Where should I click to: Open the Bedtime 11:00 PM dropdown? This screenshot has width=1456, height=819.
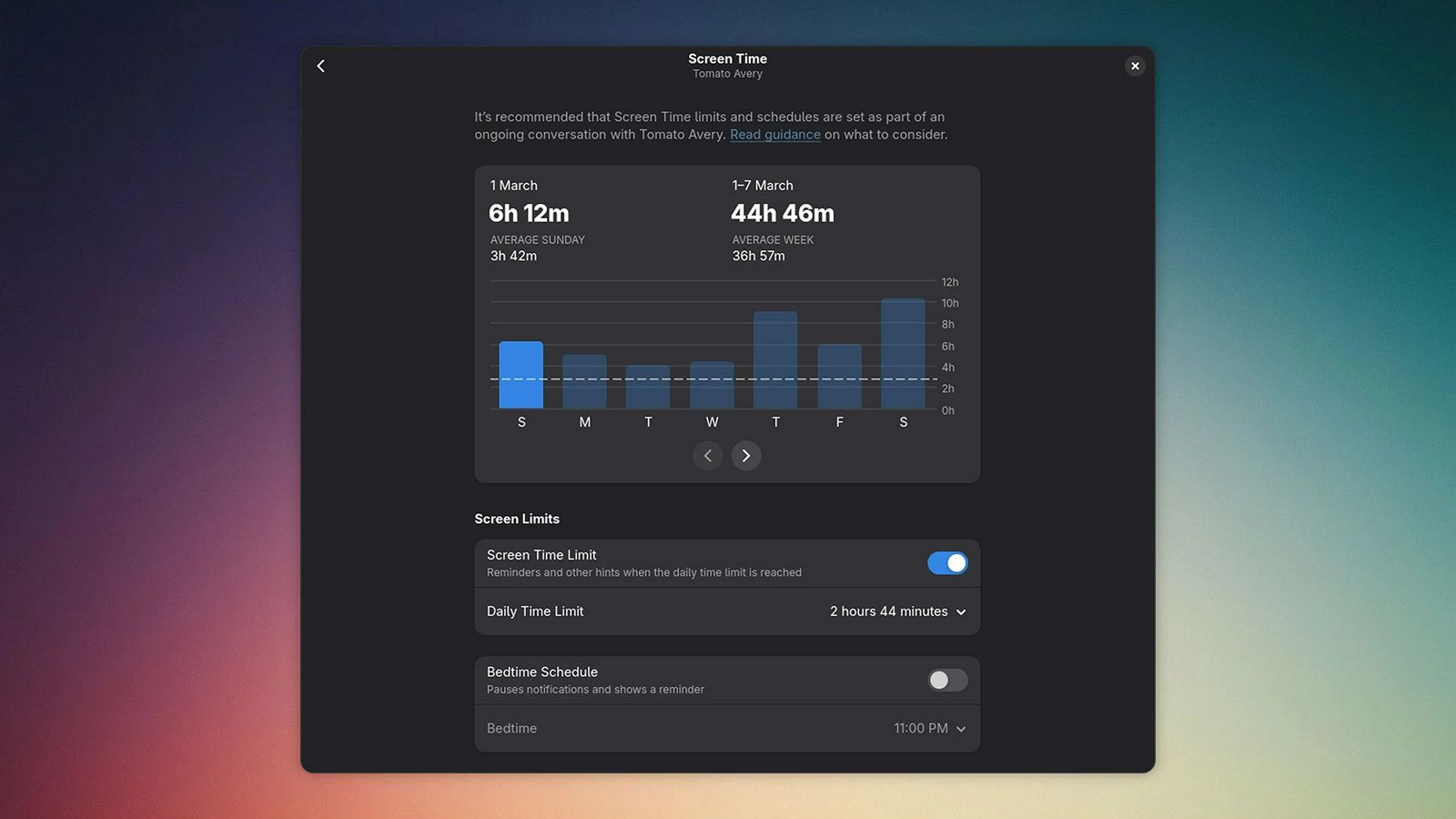point(929,729)
